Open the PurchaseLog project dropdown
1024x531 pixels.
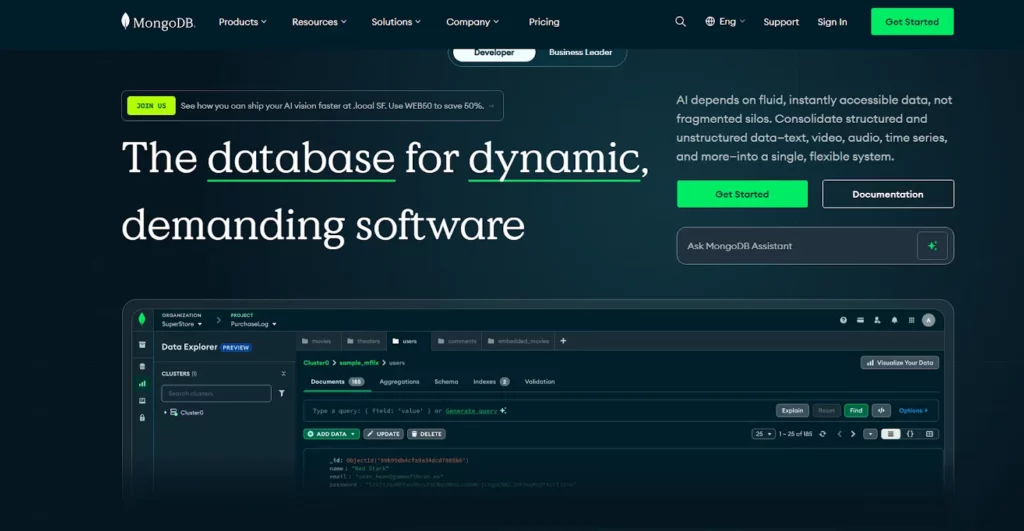[x=253, y=324]
